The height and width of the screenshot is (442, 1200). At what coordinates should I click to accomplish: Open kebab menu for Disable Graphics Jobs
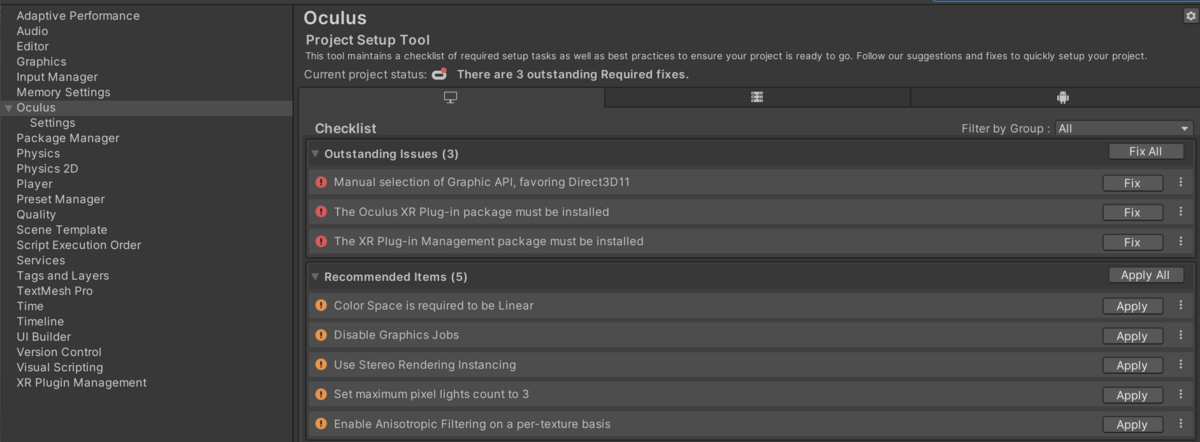pos(1181,335)
